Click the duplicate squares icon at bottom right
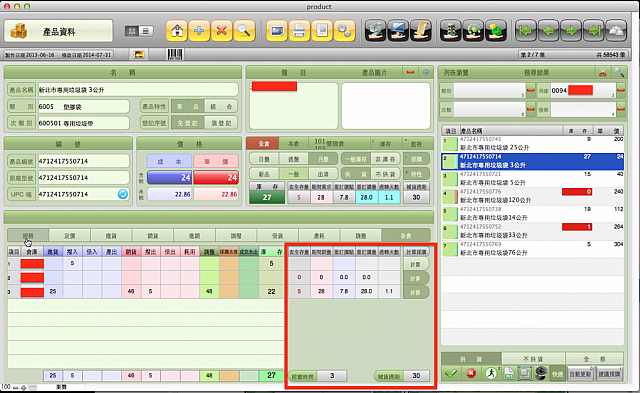 tap(525, 373)
